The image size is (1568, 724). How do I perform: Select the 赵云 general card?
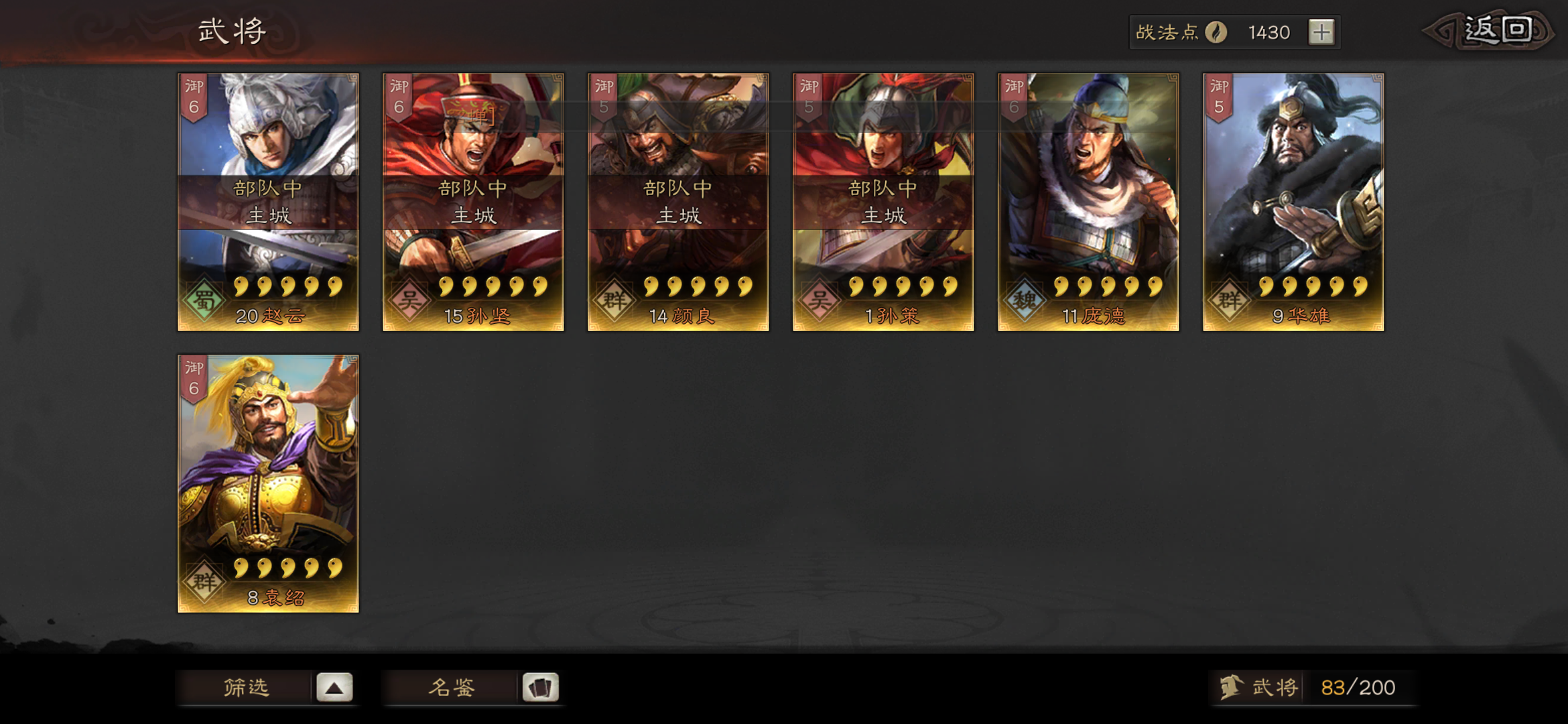point(268,202)
